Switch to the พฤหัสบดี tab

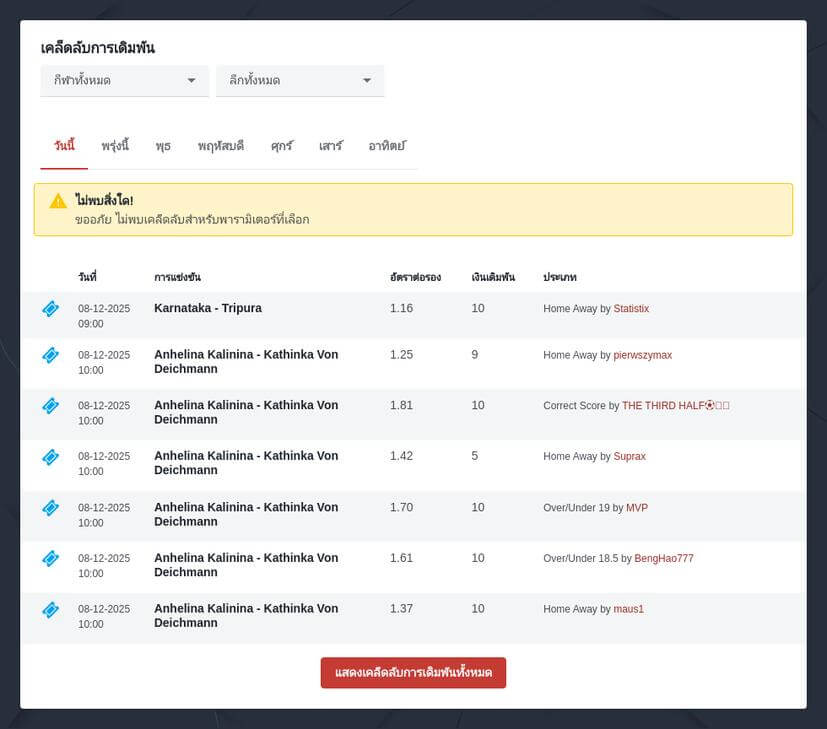(221, 146)
